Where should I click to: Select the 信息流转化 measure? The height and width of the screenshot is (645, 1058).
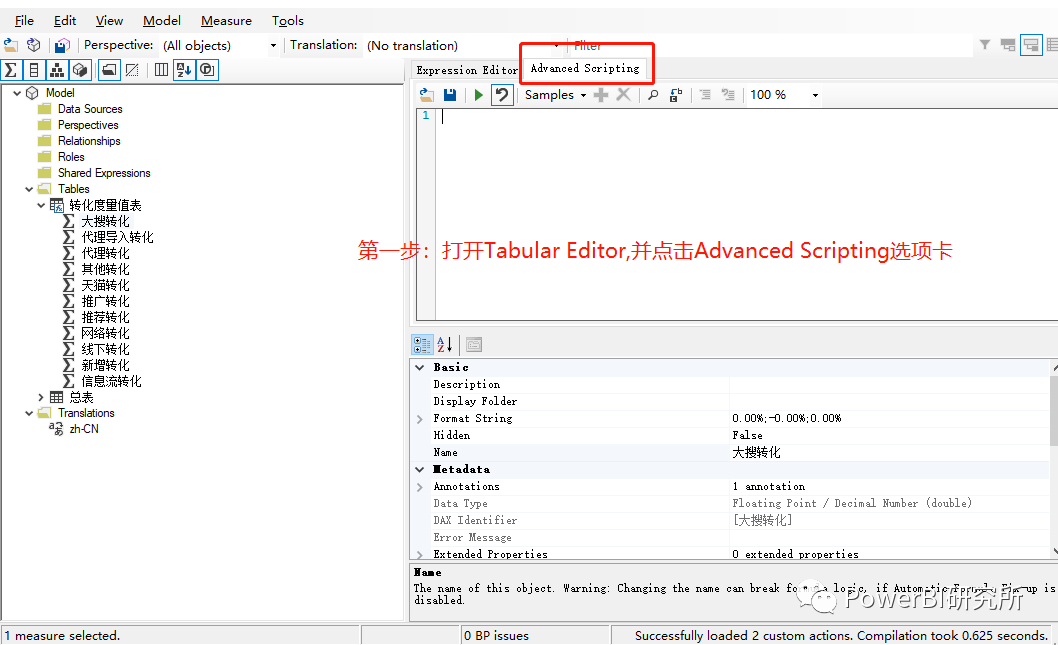pos(111,382)
